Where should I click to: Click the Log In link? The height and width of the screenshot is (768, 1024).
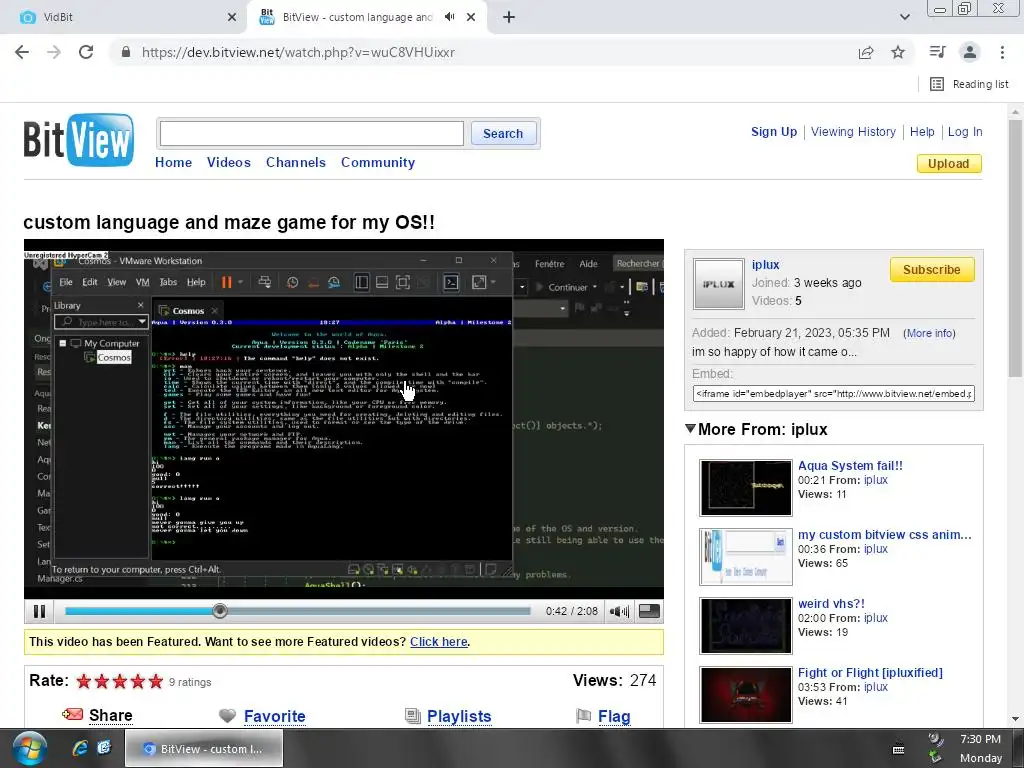(965, 132)
